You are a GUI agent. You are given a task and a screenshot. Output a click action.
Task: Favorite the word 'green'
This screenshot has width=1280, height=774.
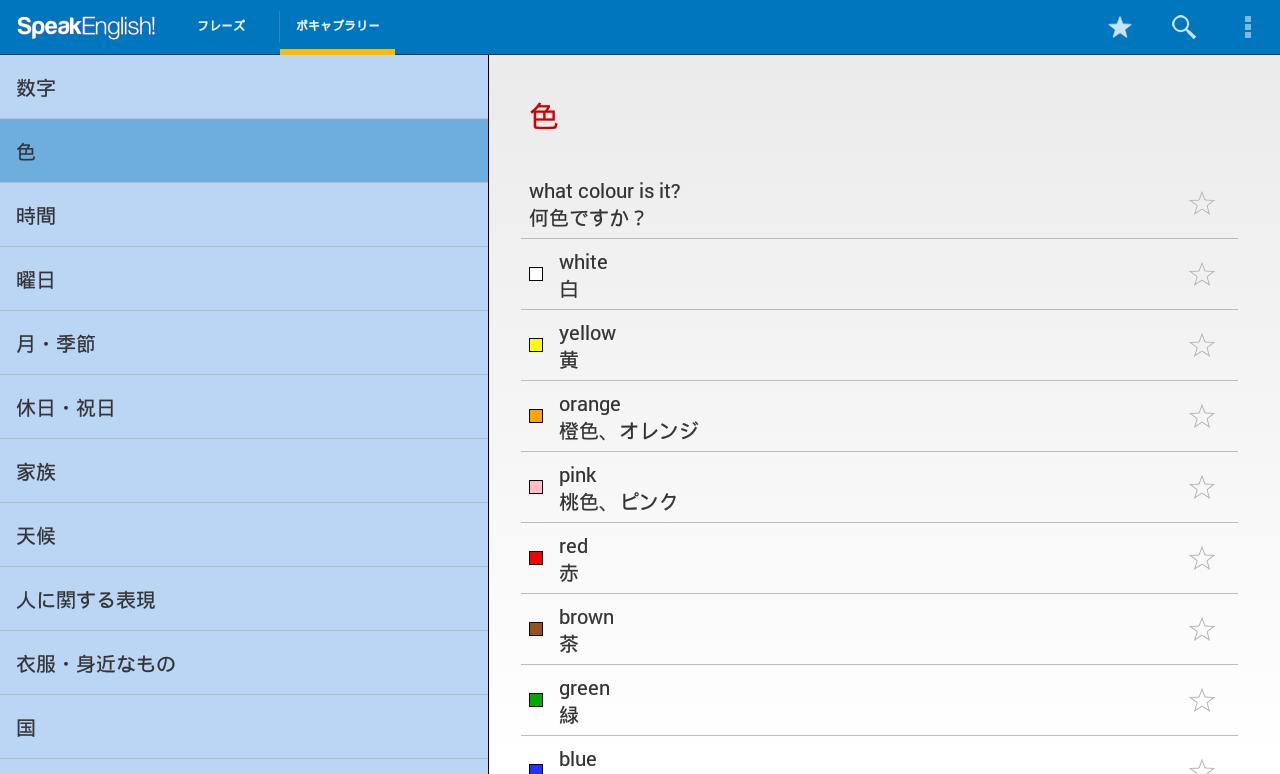(1201, 701)
